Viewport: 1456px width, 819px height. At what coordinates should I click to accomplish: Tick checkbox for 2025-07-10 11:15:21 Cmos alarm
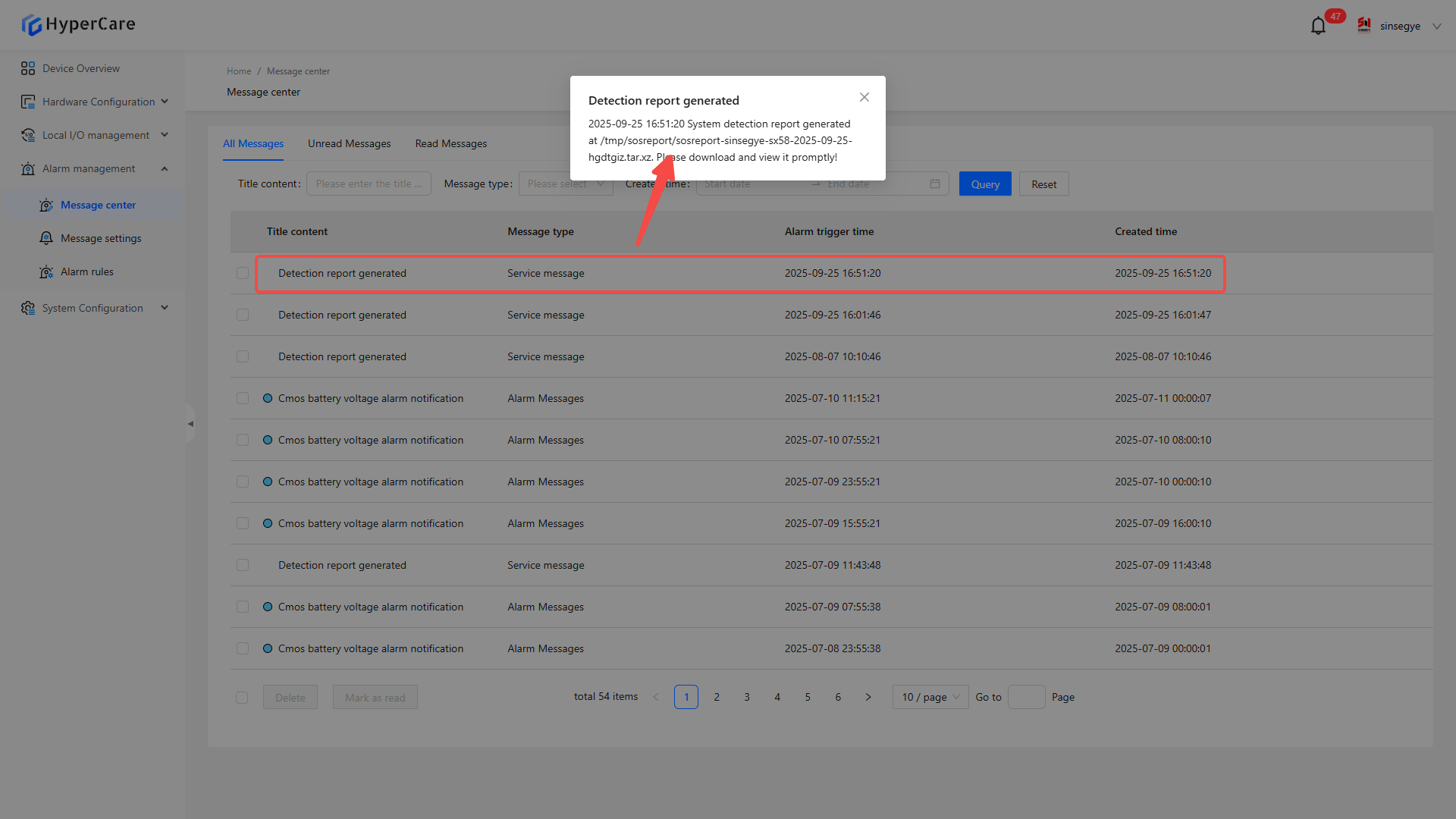pos(243,398)
